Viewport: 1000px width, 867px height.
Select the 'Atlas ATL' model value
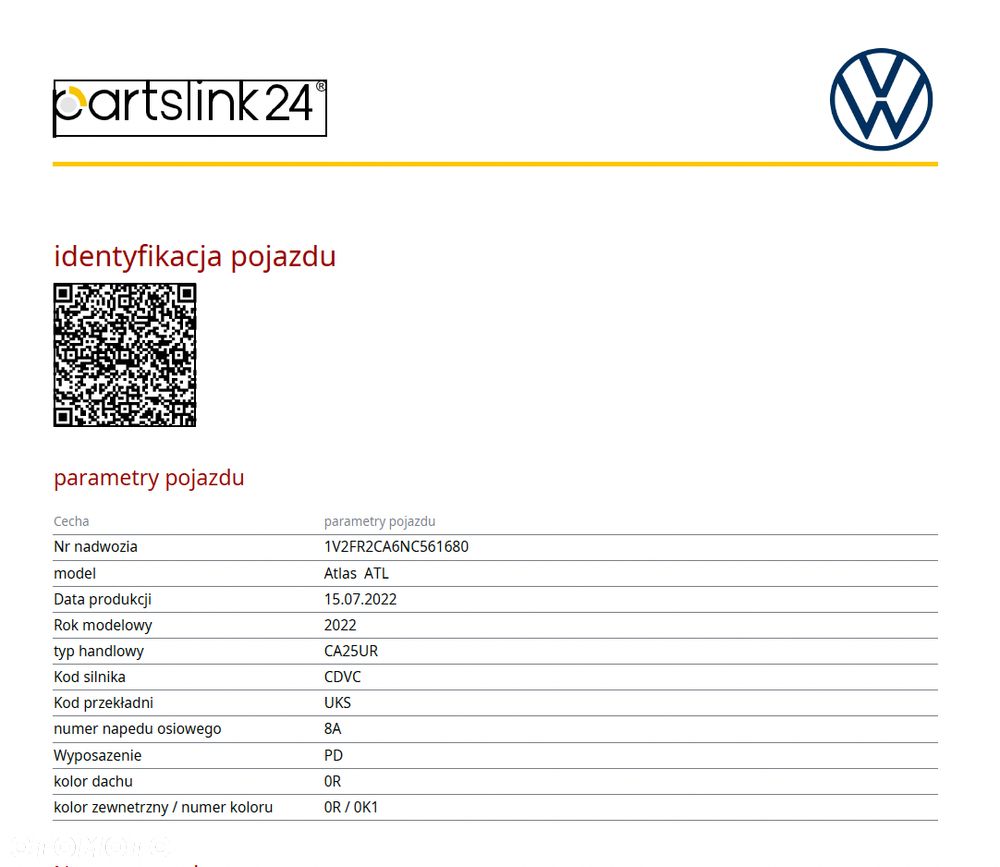[356, 574]
